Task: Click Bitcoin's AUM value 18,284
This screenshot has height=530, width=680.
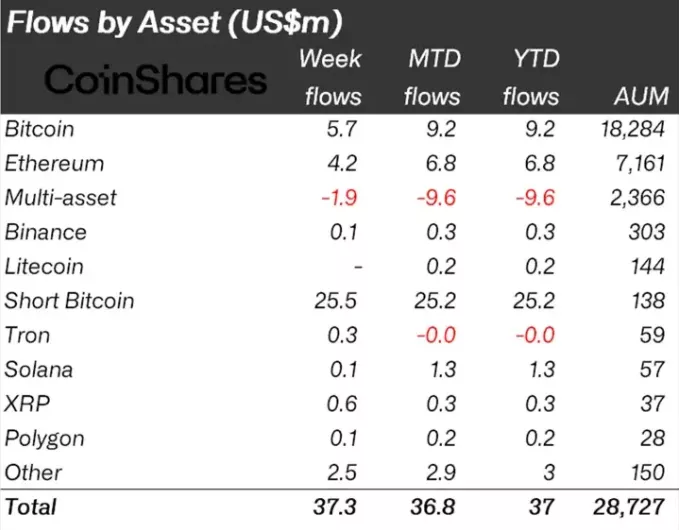Action: tap(630, 129)
